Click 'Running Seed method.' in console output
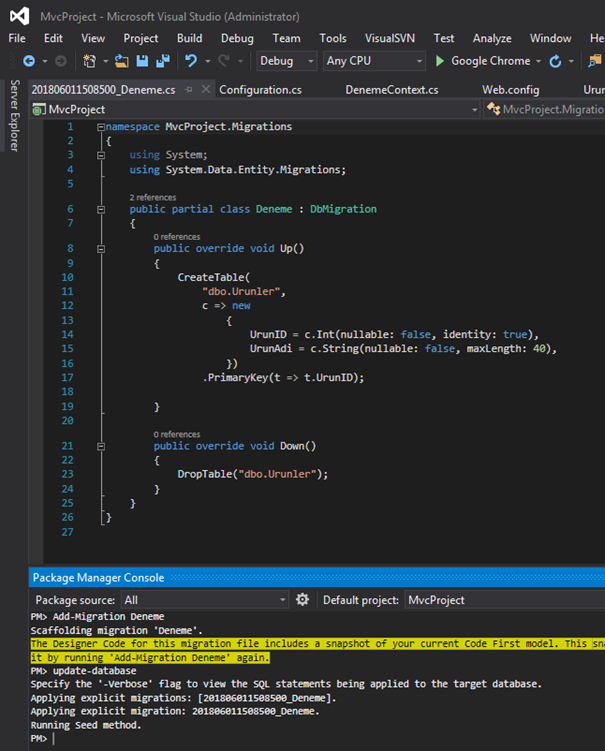The width and height of the screenshot is (605, 751). point(86,725)
